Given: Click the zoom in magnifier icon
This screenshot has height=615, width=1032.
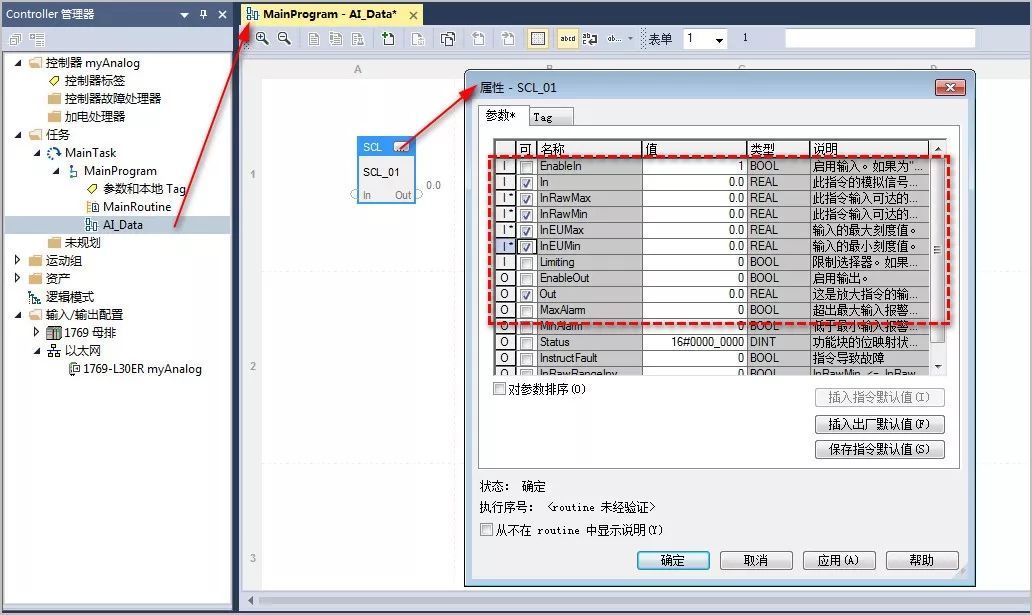Looking at the screenshot, I should 262,39.
